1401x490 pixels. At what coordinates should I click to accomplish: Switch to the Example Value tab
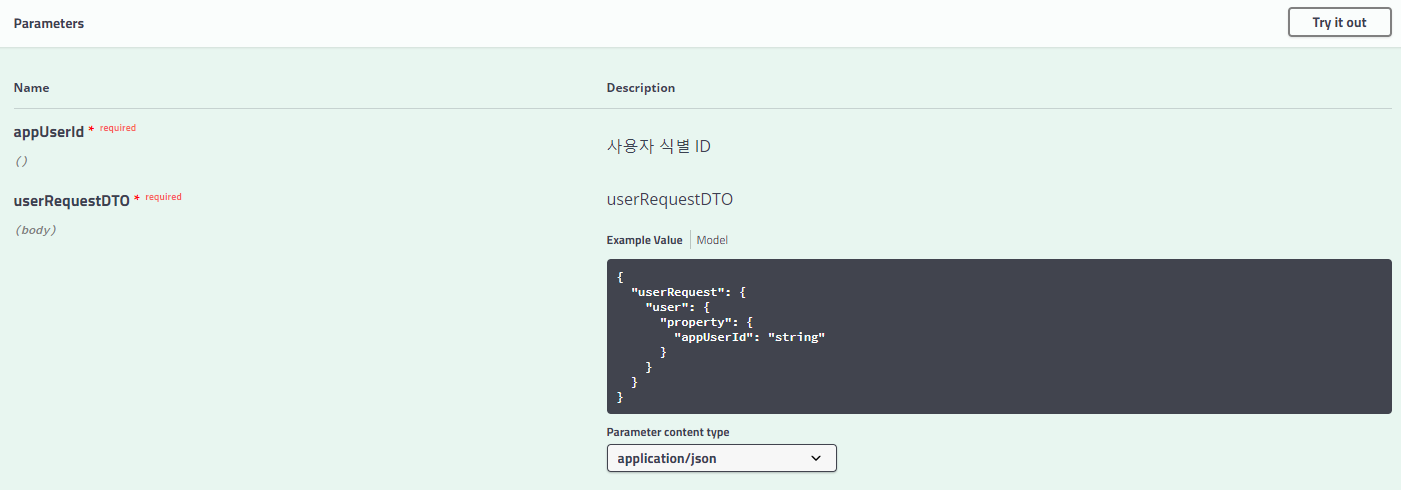(x=644, y=240)
